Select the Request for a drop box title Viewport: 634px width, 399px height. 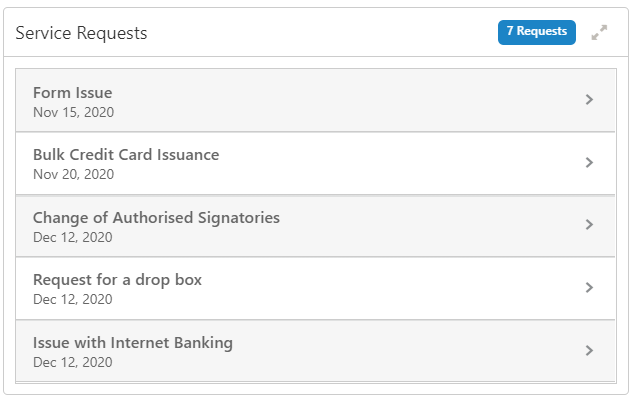pos(117,280)
